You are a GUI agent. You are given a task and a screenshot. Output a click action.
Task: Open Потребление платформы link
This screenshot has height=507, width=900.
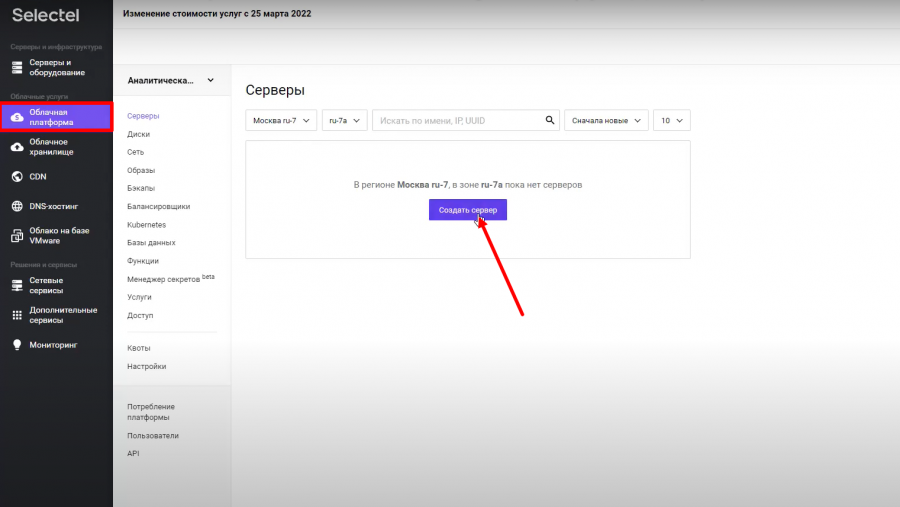point(151,412)
